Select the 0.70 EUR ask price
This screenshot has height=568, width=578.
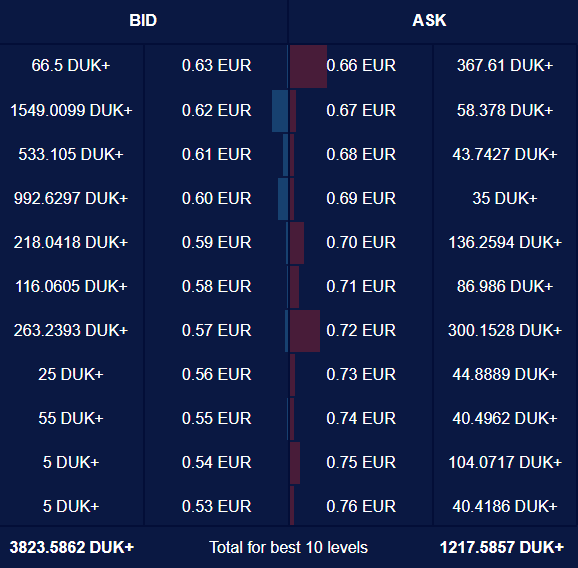point(361,242)
